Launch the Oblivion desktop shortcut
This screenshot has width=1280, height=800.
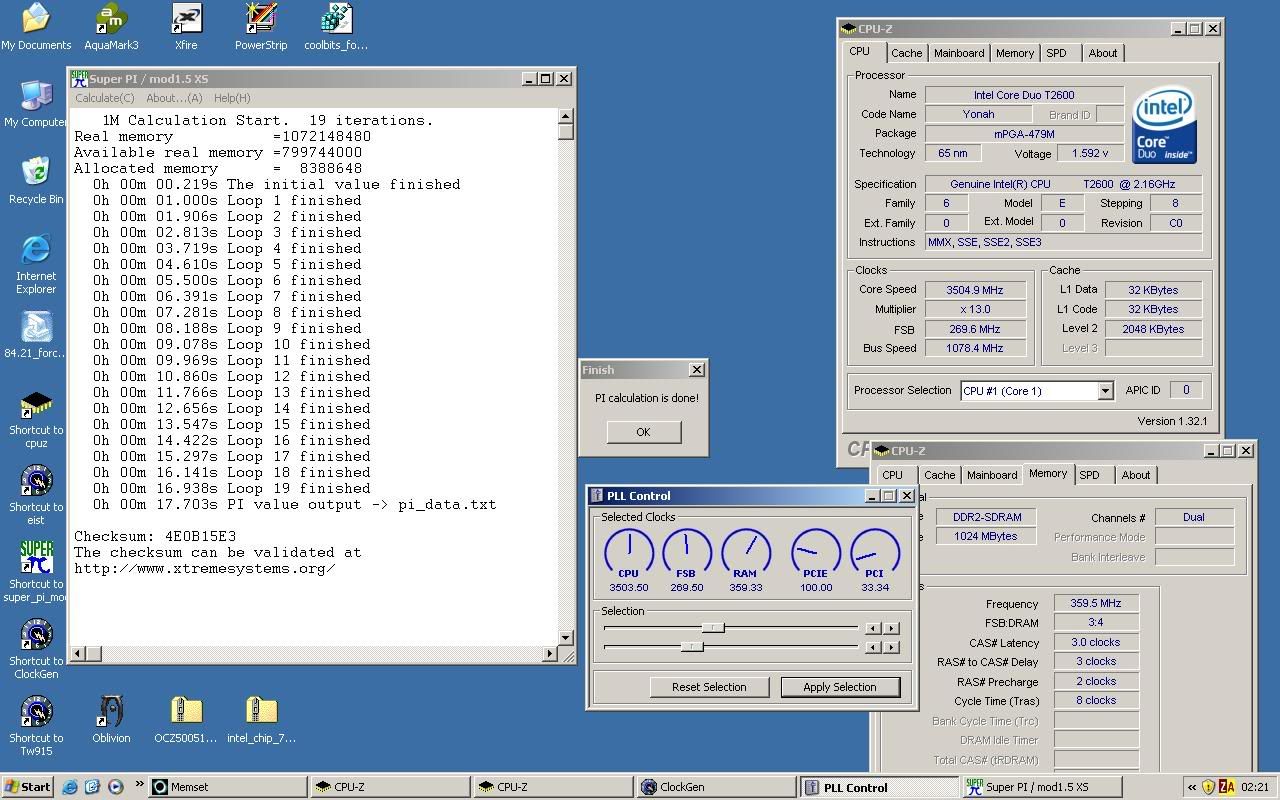[x=111, y=720]
